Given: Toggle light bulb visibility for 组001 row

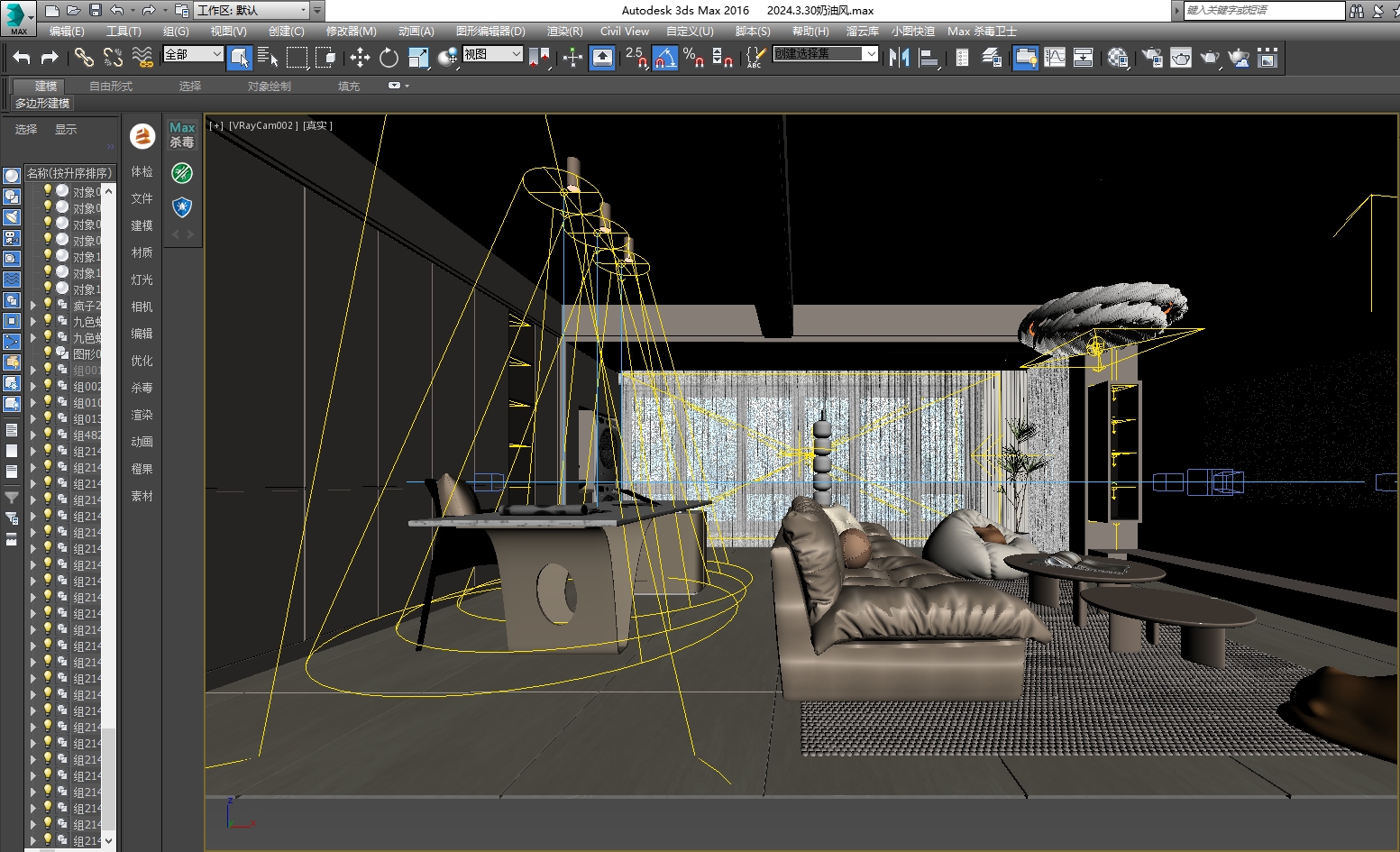Looking at the screenshot, I should [x=48, y=370].
